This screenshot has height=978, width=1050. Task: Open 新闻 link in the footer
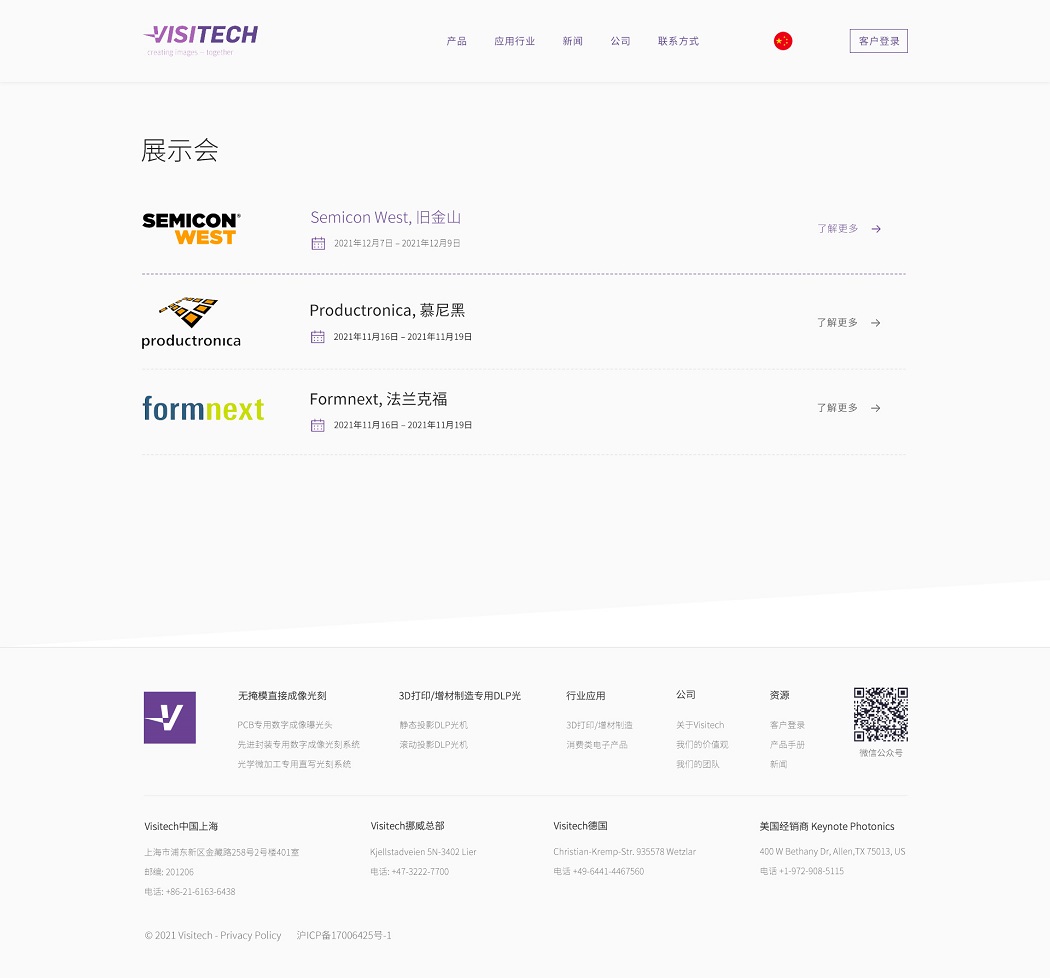(779, 764)
